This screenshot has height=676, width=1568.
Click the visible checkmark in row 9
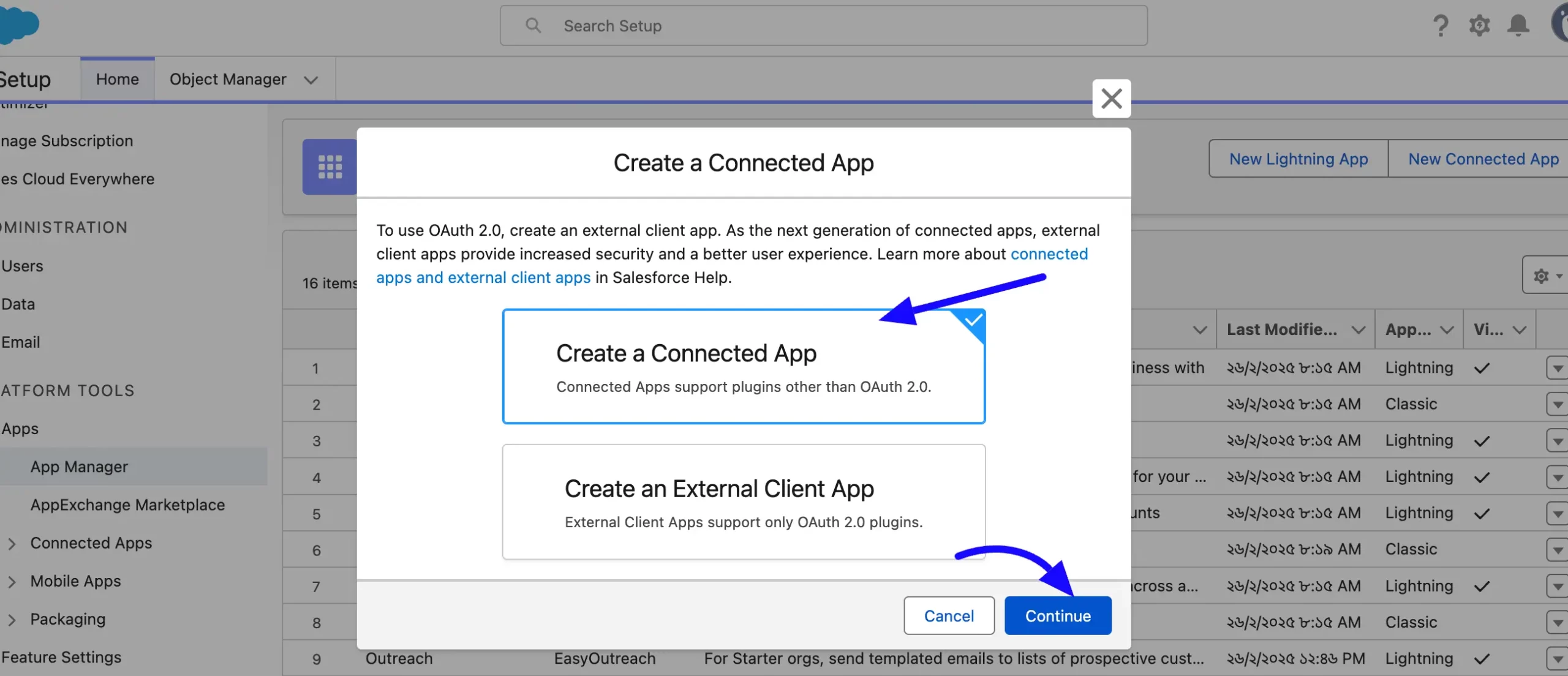tap(1482, 659)
